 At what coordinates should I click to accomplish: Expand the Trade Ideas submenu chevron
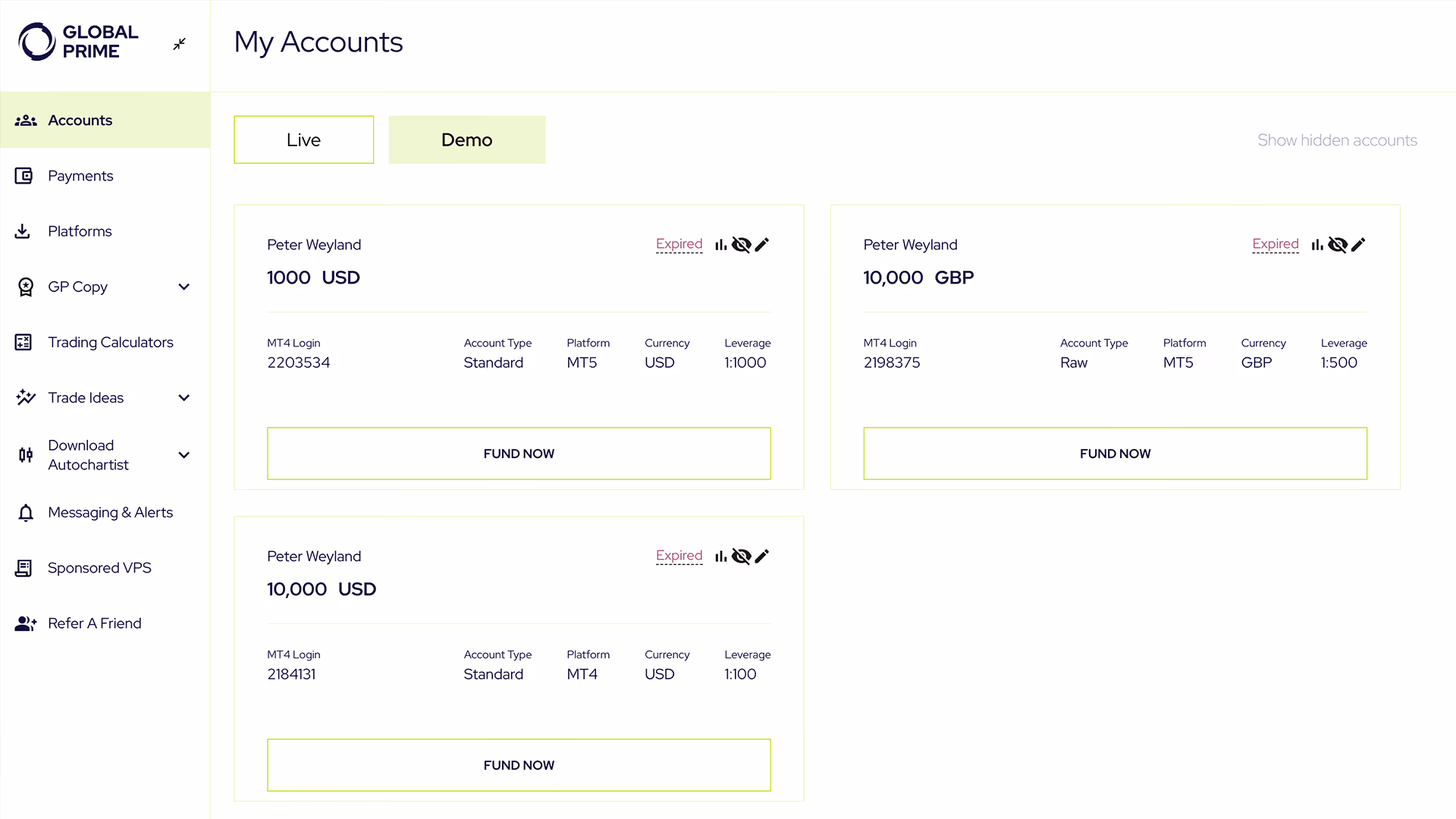[184, 397]
